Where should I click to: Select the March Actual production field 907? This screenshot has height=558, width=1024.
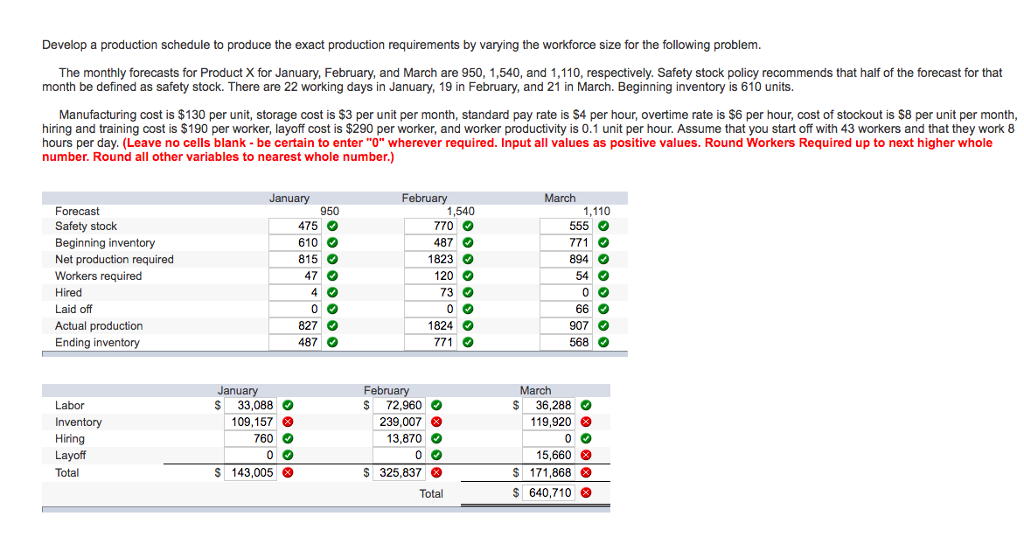566,325
